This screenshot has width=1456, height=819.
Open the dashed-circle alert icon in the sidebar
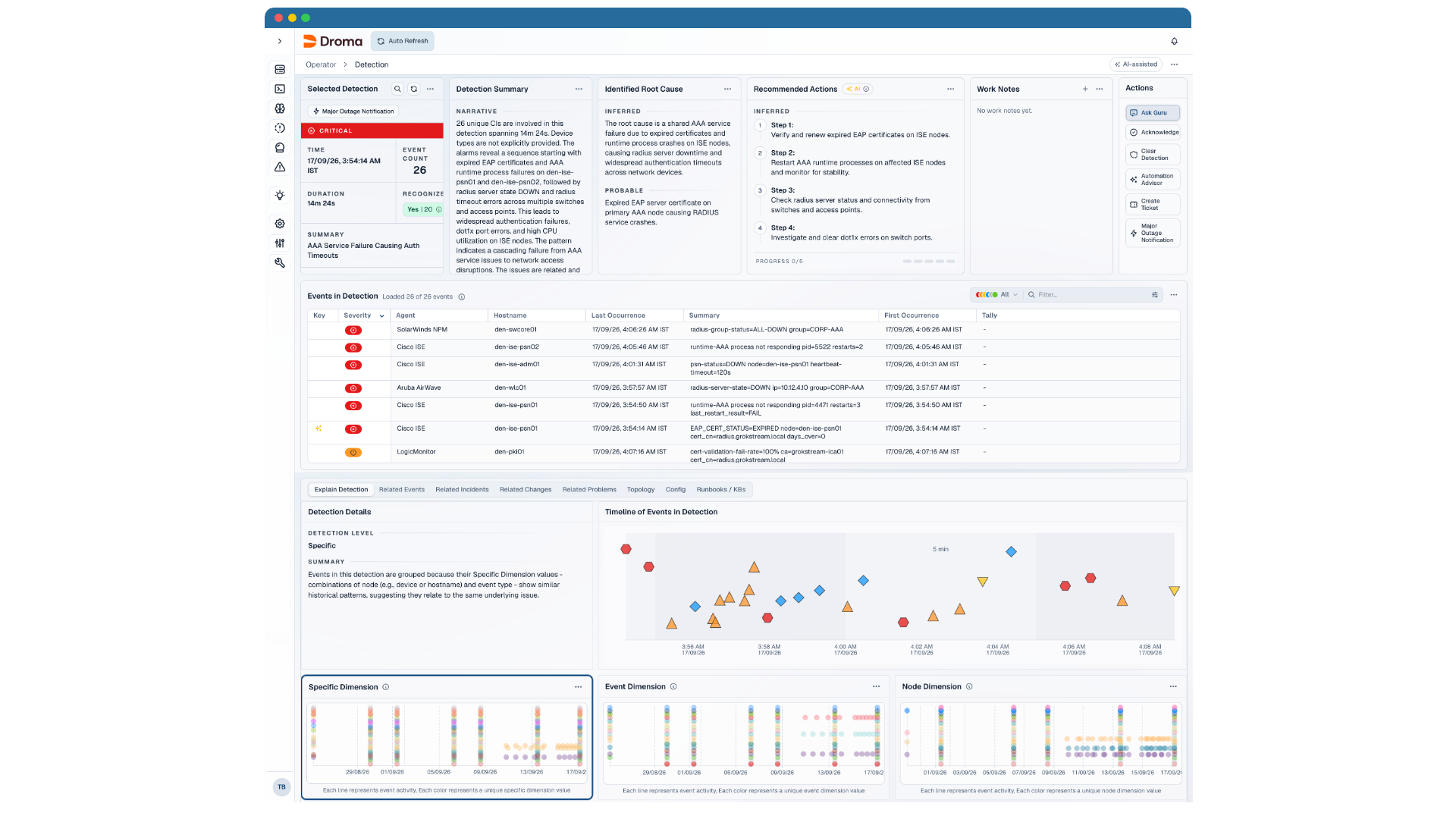280,128
